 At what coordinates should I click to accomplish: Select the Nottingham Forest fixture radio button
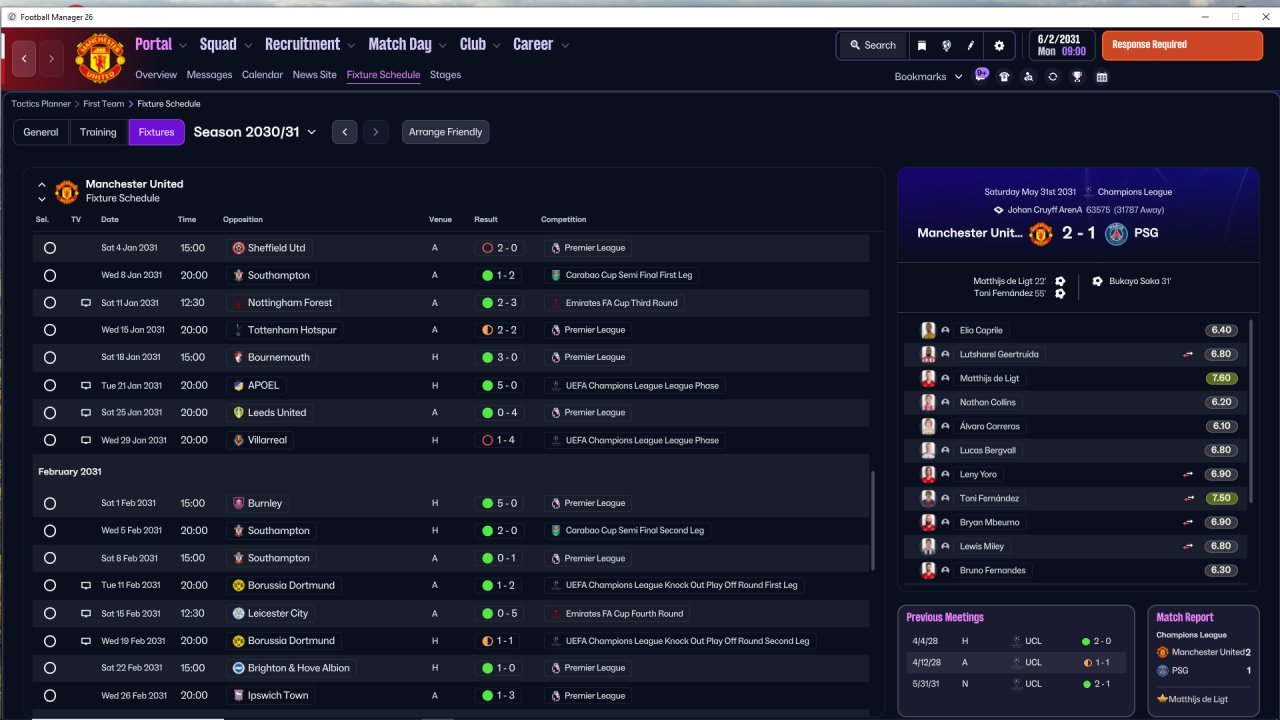pyautogui.click(x=49, y=303)
